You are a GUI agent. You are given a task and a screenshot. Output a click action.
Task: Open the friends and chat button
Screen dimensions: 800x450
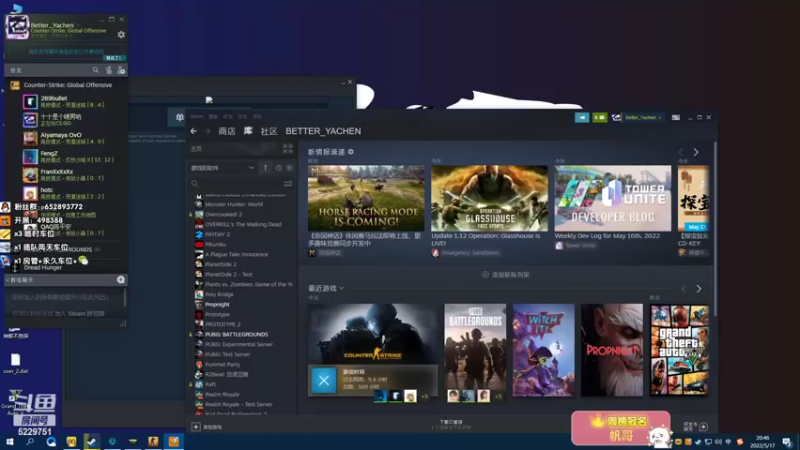(x=696, y=426)
